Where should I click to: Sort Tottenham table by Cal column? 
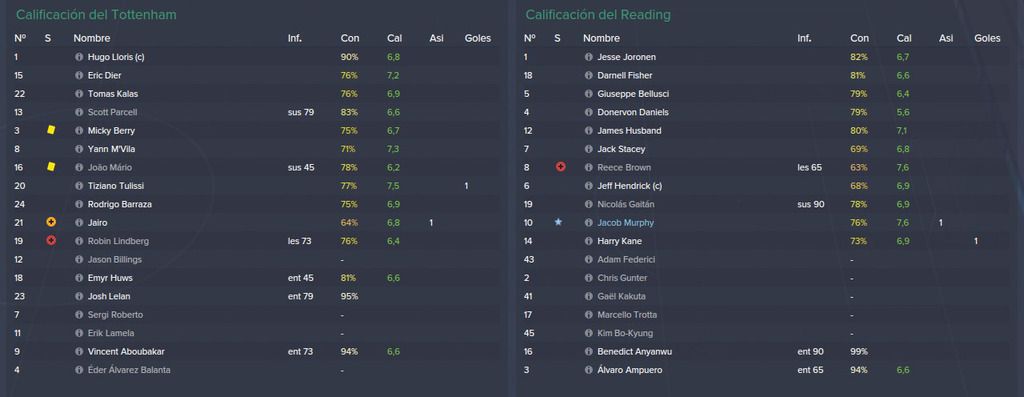[394, 39]
